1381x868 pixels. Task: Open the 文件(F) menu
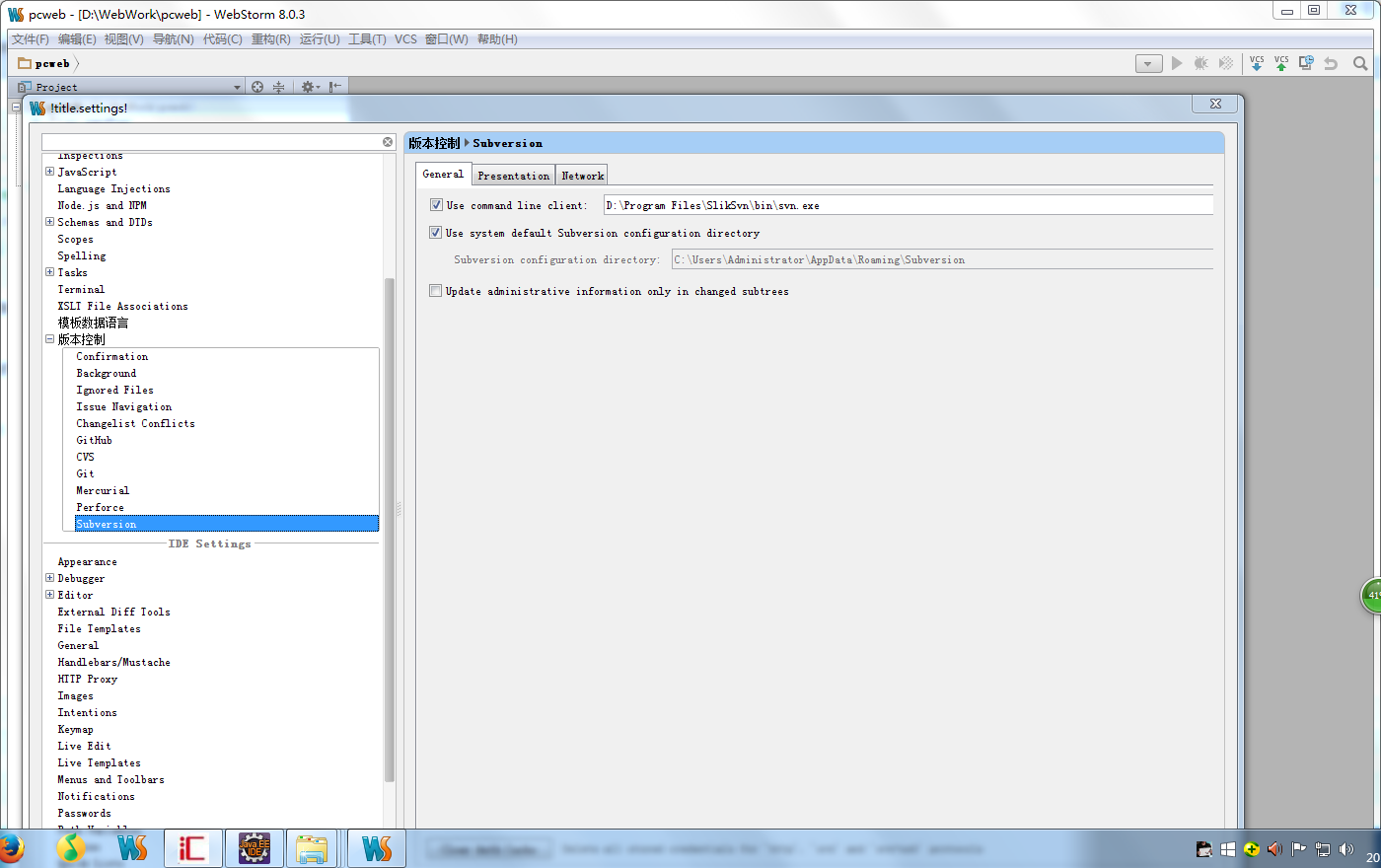click(x=31, y=39)
